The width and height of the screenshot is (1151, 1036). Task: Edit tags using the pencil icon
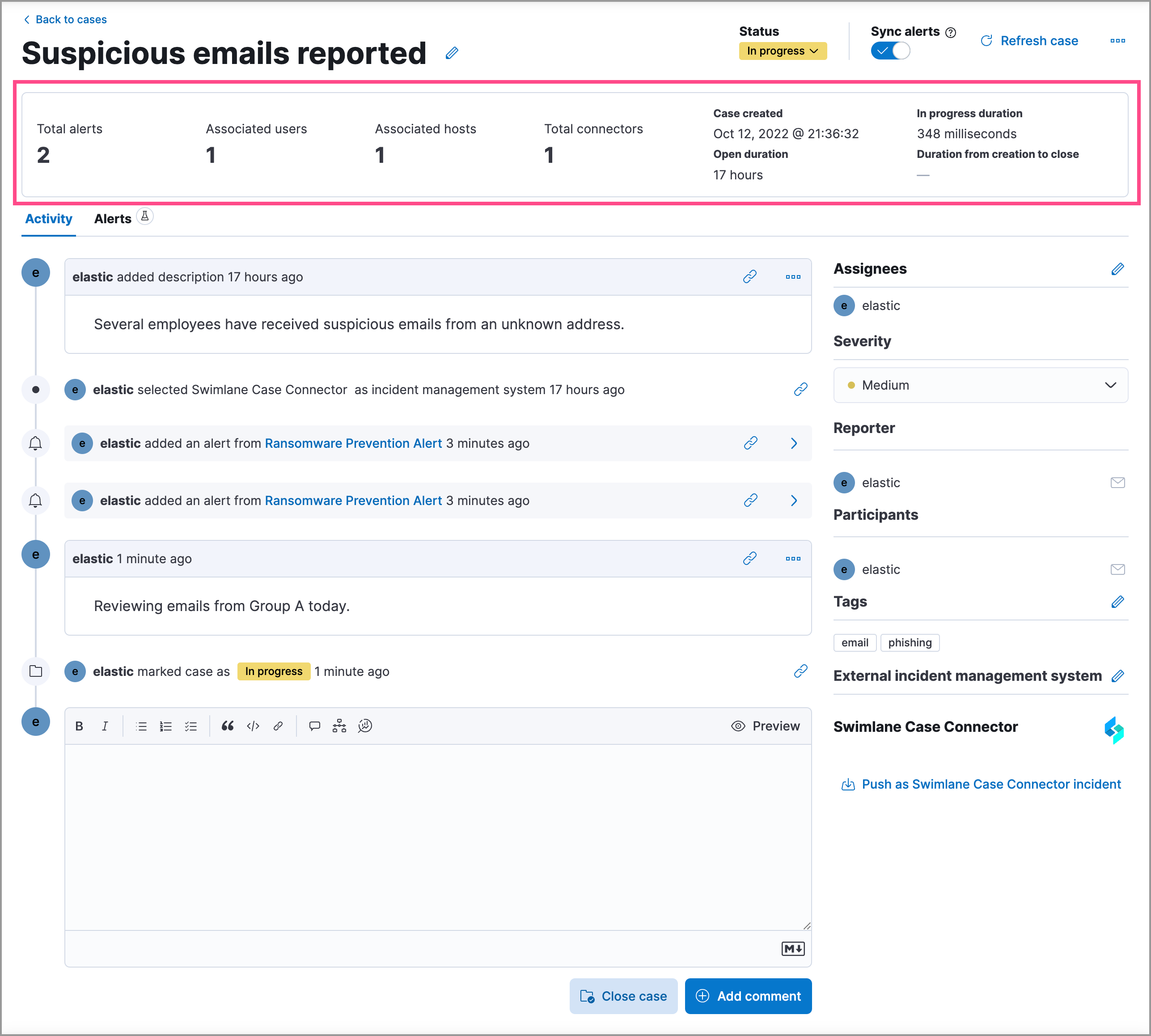click(1117, 602)
